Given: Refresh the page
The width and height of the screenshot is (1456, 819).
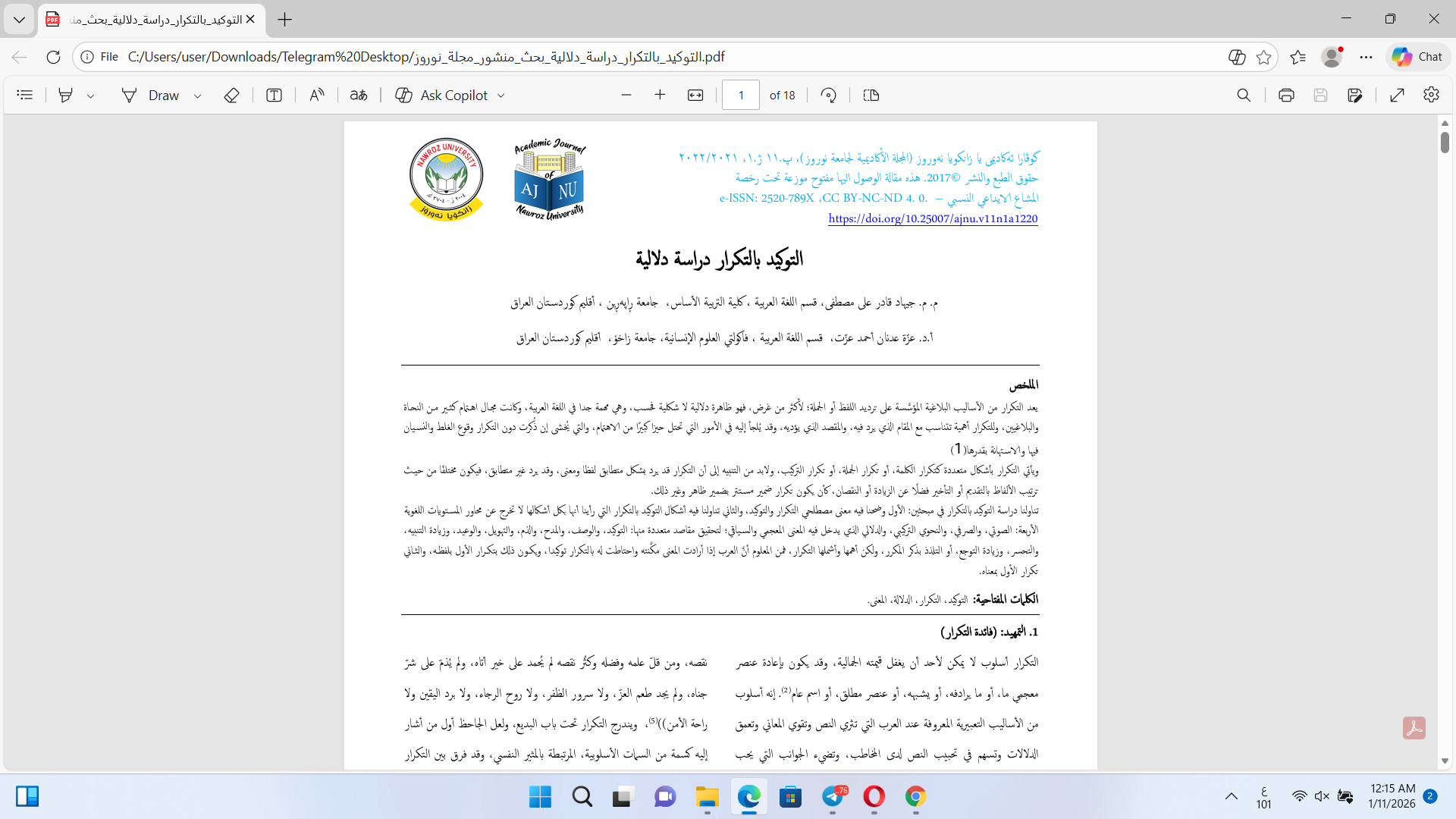Looking at the screenshot, I should [x=53, y=57].
